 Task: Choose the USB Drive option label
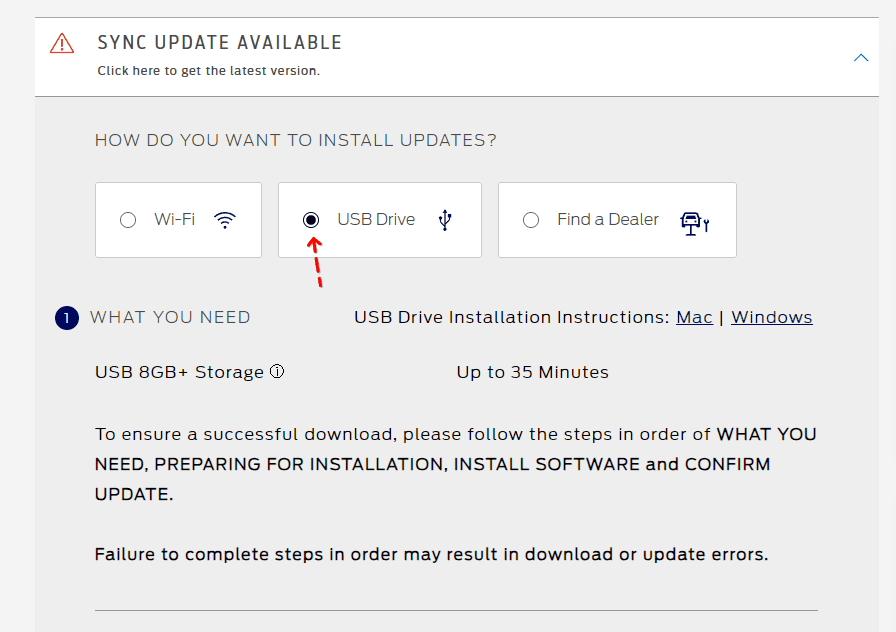[x=376, y=219]
